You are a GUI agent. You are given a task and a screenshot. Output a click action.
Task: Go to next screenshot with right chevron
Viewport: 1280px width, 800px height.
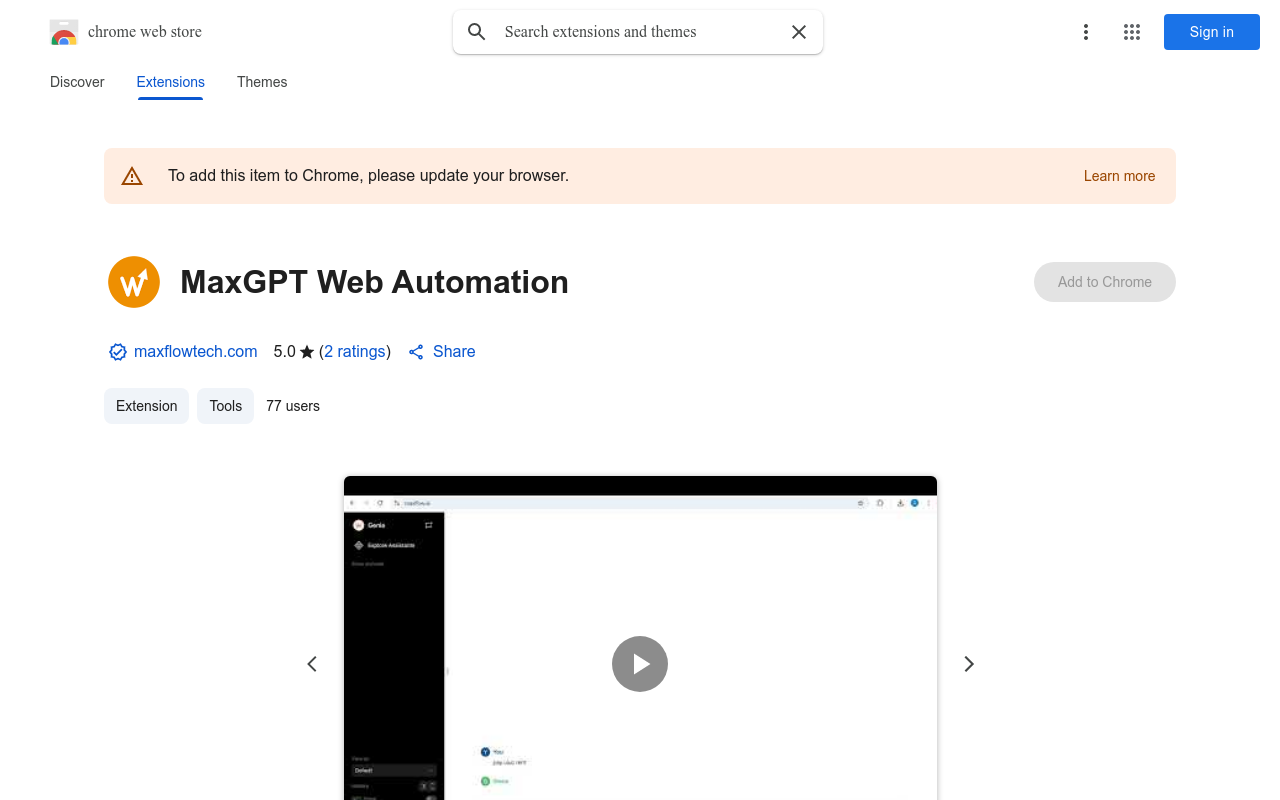pos(968,664)
